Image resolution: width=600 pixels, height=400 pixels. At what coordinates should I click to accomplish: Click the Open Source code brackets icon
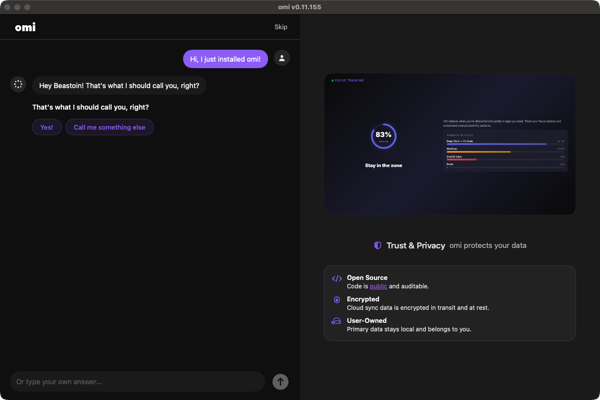[x=337, y=278]
